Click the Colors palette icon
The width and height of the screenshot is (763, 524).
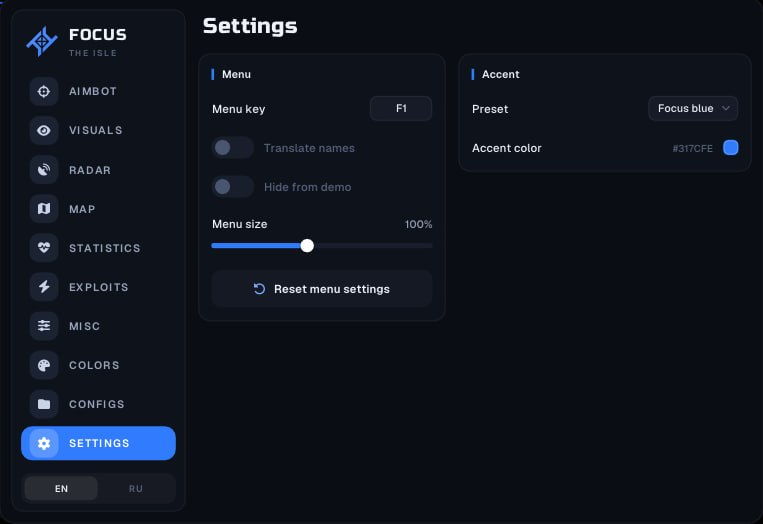44,365
